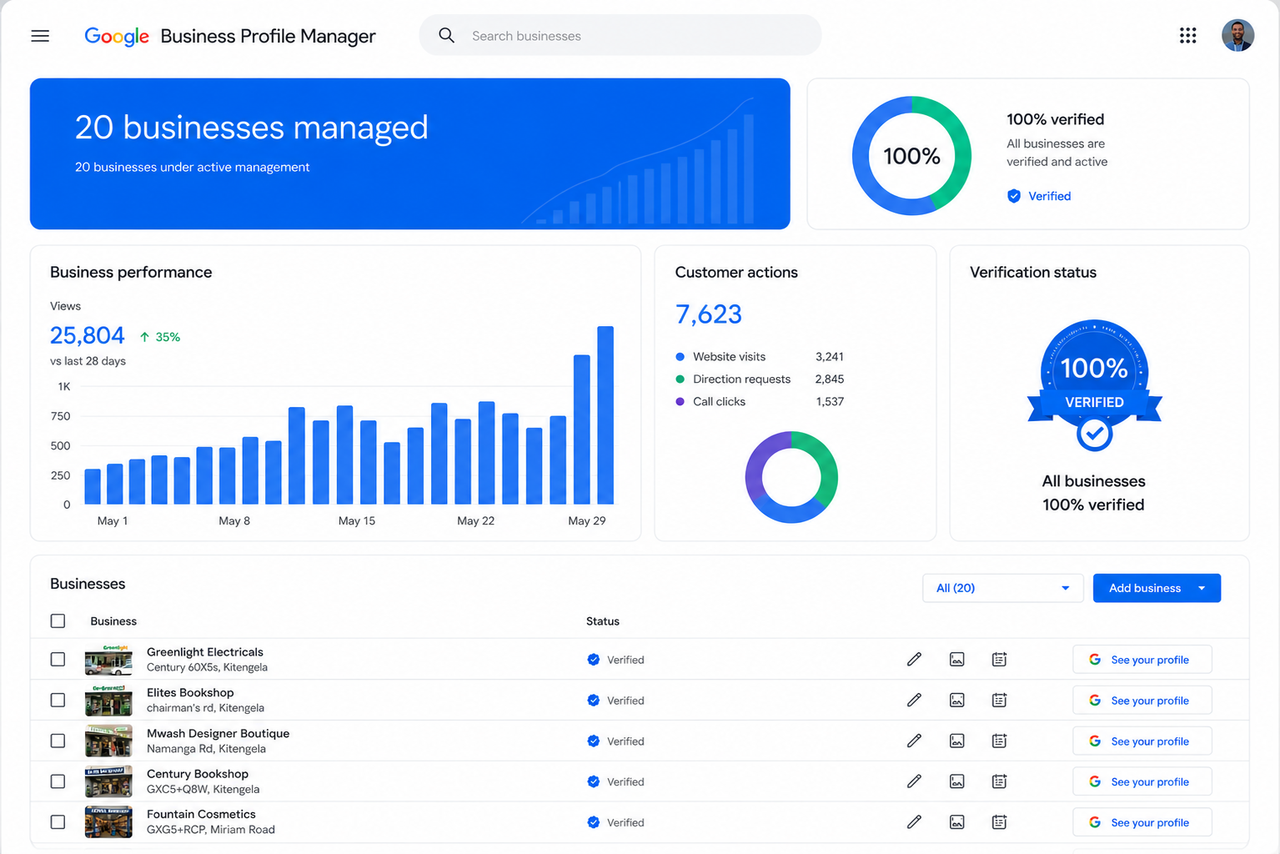Check the Elites Bookshop row checkbox

click(x=58, y=700)
